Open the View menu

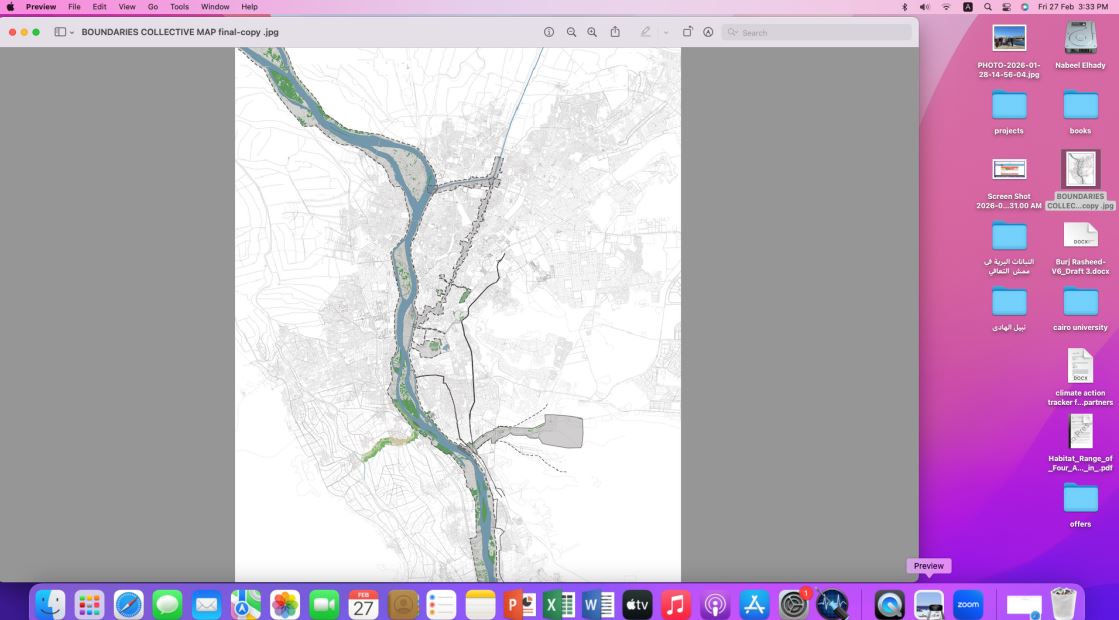pos(127,6)
